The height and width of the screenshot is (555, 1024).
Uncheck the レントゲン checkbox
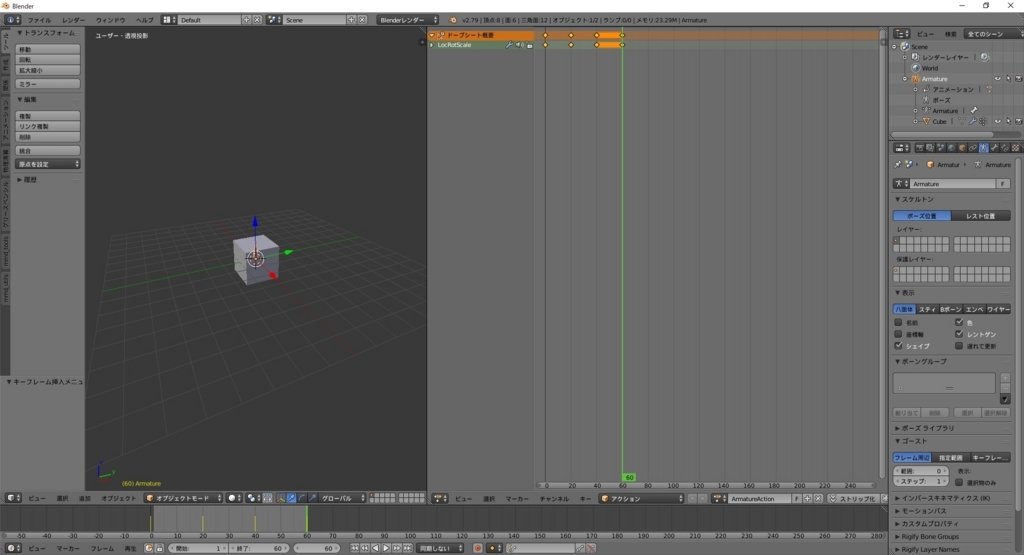959,334
